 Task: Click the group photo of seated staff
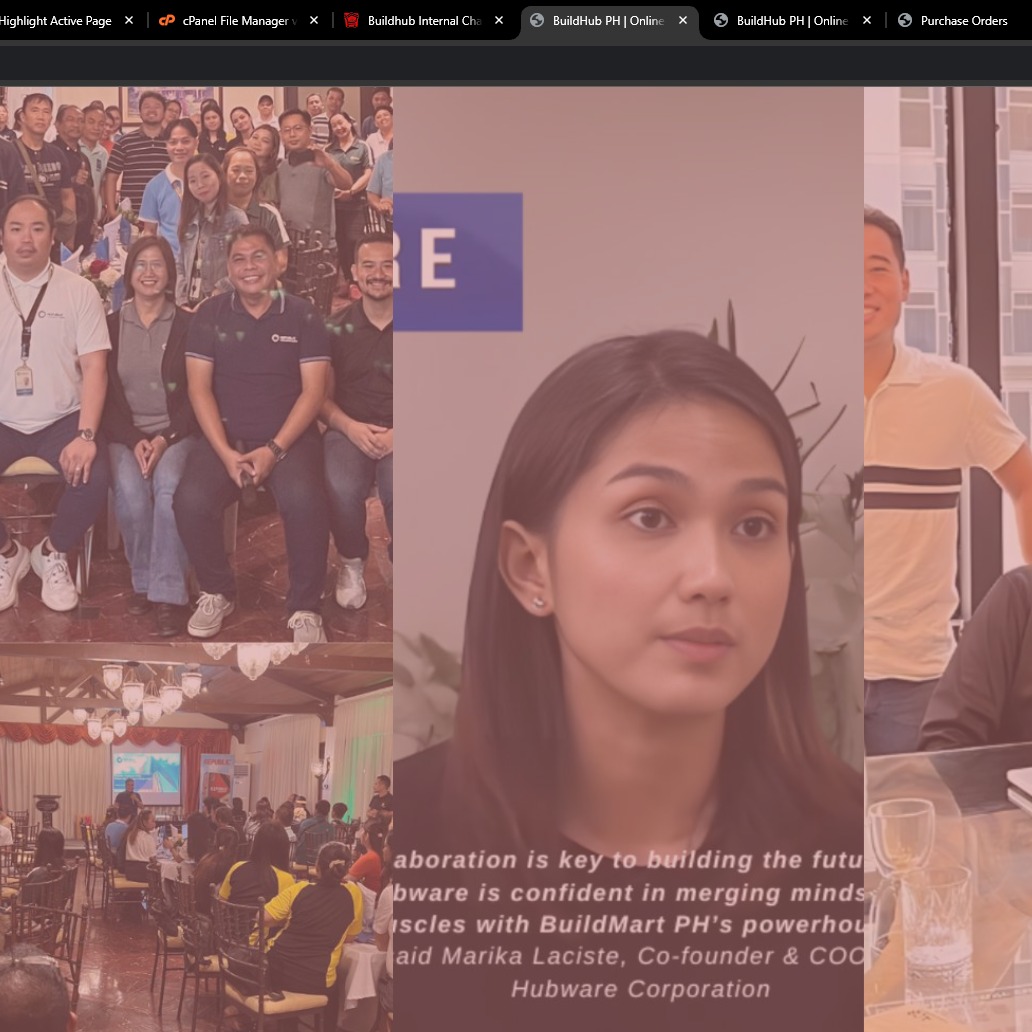[x=196, y=364]
